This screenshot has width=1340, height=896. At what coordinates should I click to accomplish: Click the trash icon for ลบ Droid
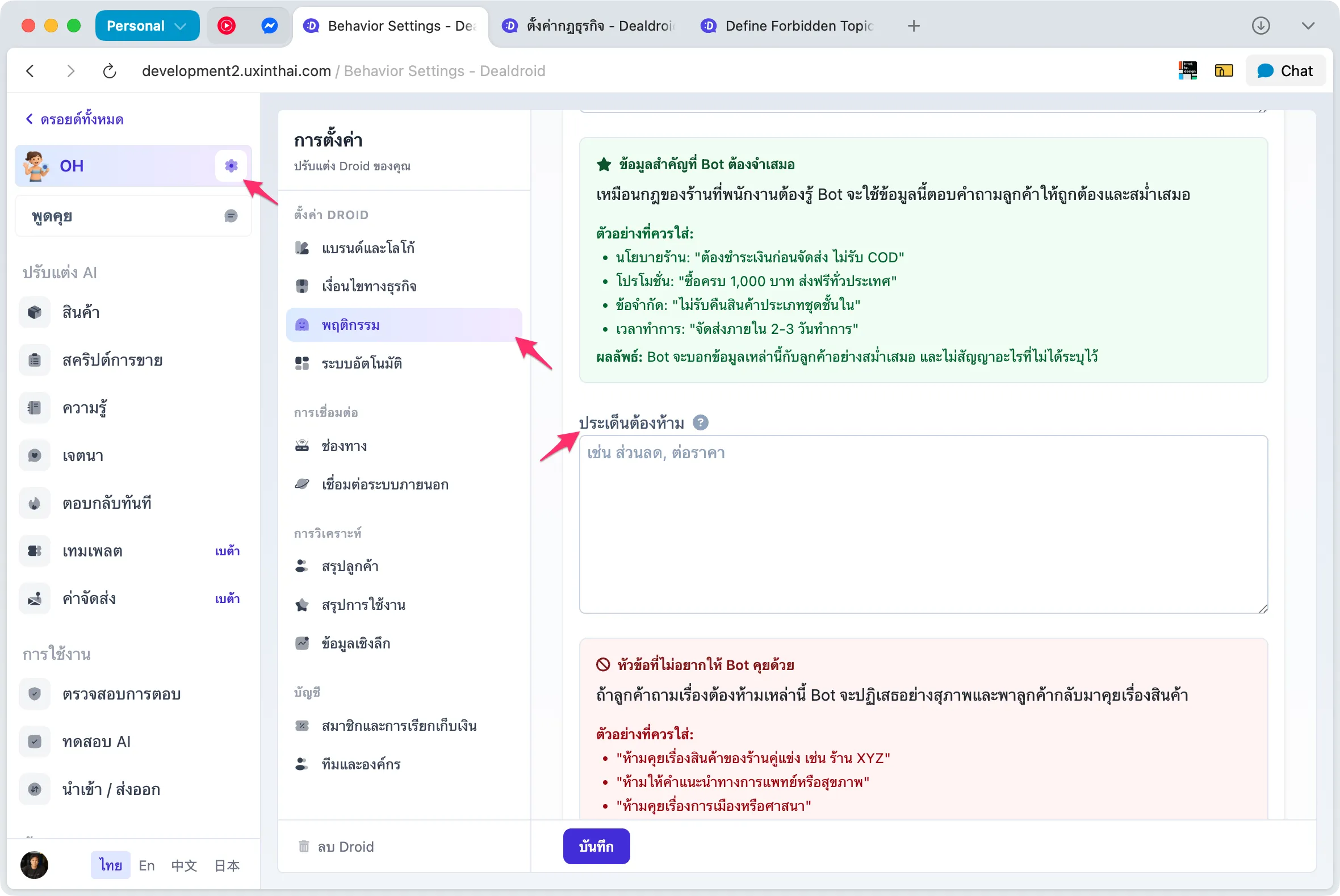pyautogui.click(x=303, y=846)
